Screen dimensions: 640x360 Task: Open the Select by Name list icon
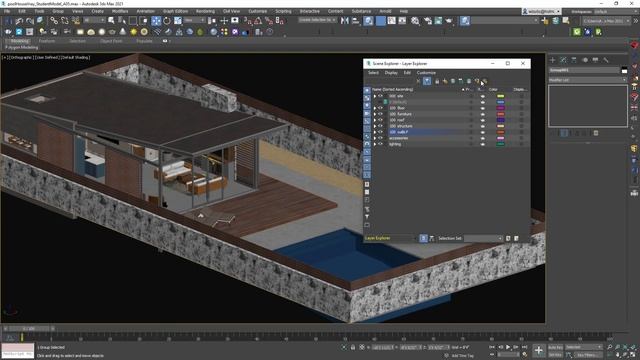click(122, 20)
